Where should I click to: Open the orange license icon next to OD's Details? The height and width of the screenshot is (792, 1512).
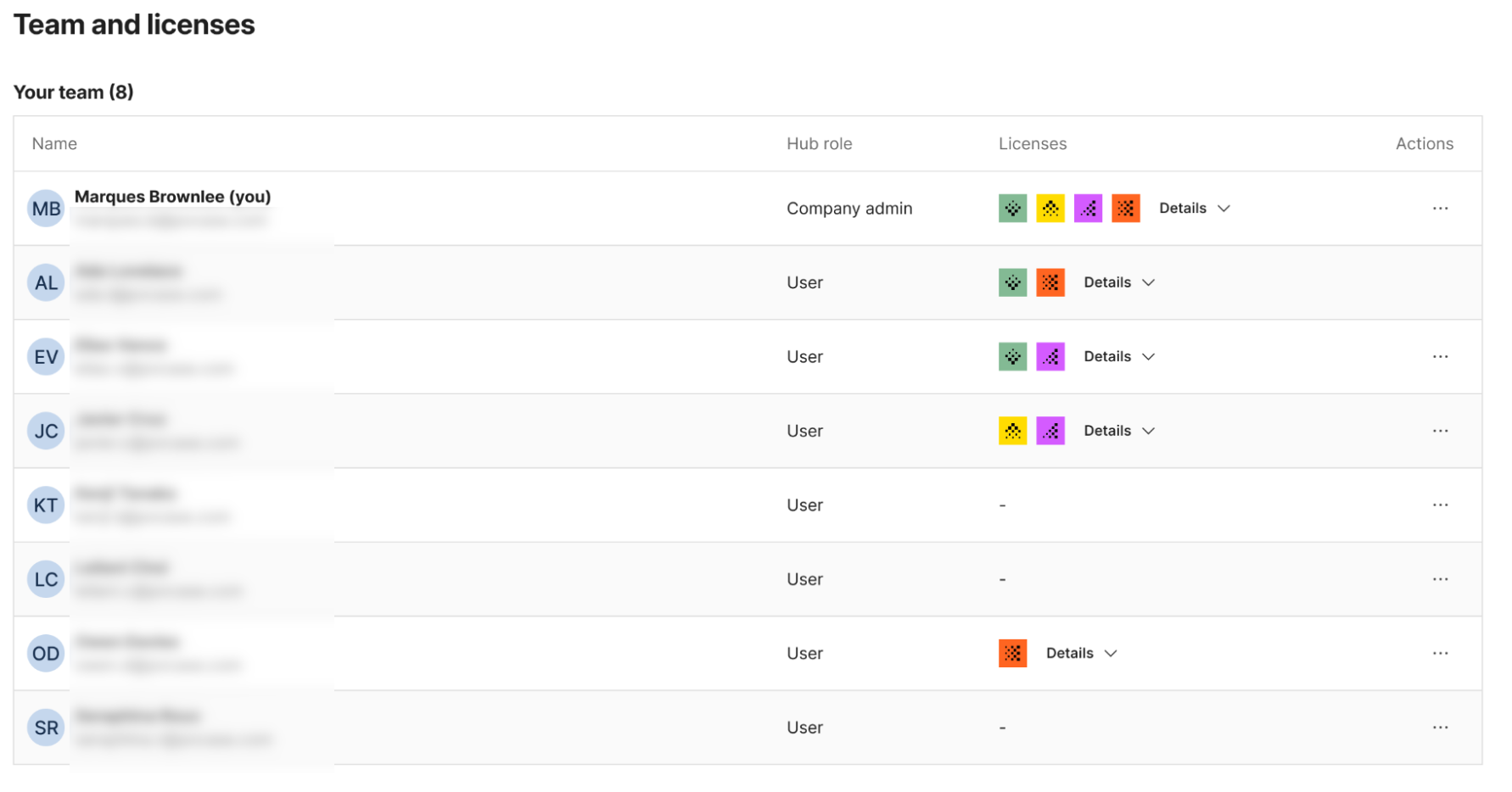pyautogui.click(x=1012, y=653)
